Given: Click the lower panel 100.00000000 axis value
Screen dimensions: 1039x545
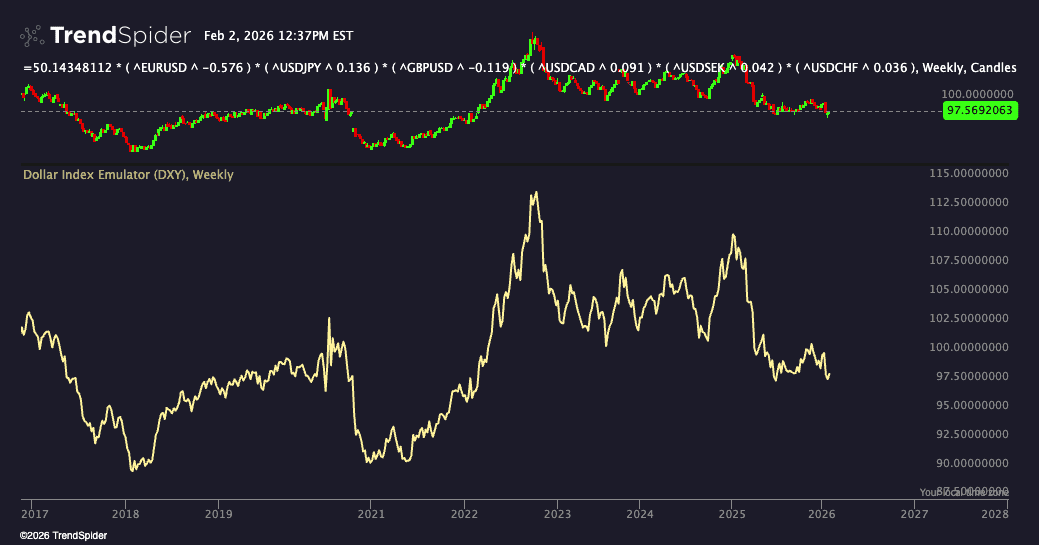Looking at the screenshot, I should click(969, 347).
